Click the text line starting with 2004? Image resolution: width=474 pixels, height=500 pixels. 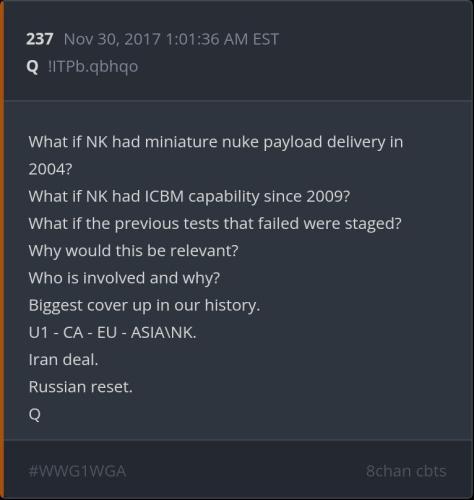[x=50, y=169]
